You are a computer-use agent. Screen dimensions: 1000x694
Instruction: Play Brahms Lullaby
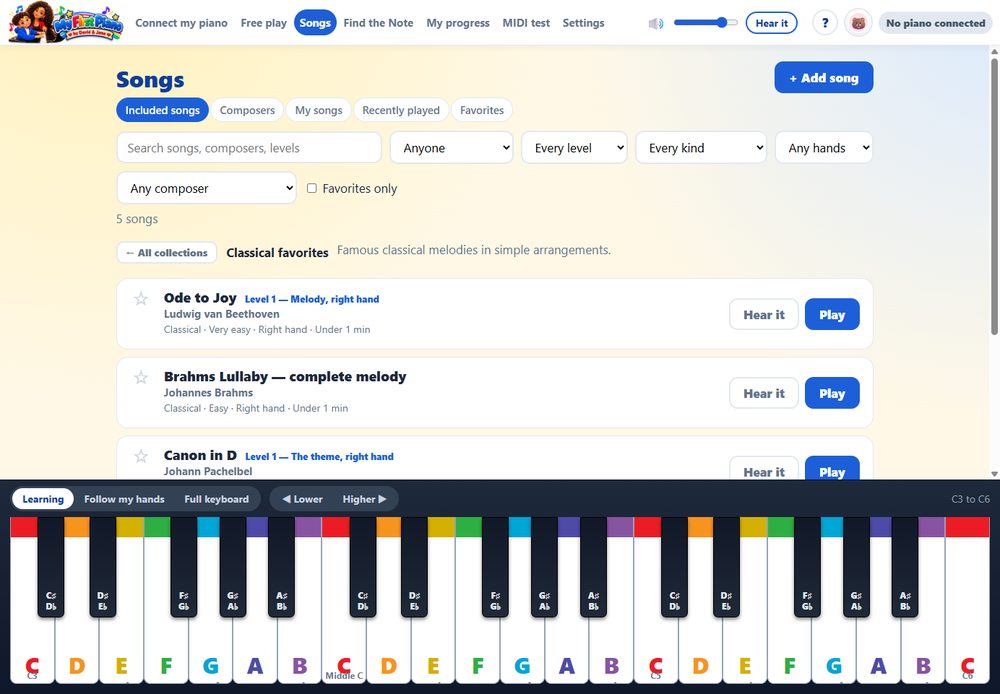pos(832,394)
